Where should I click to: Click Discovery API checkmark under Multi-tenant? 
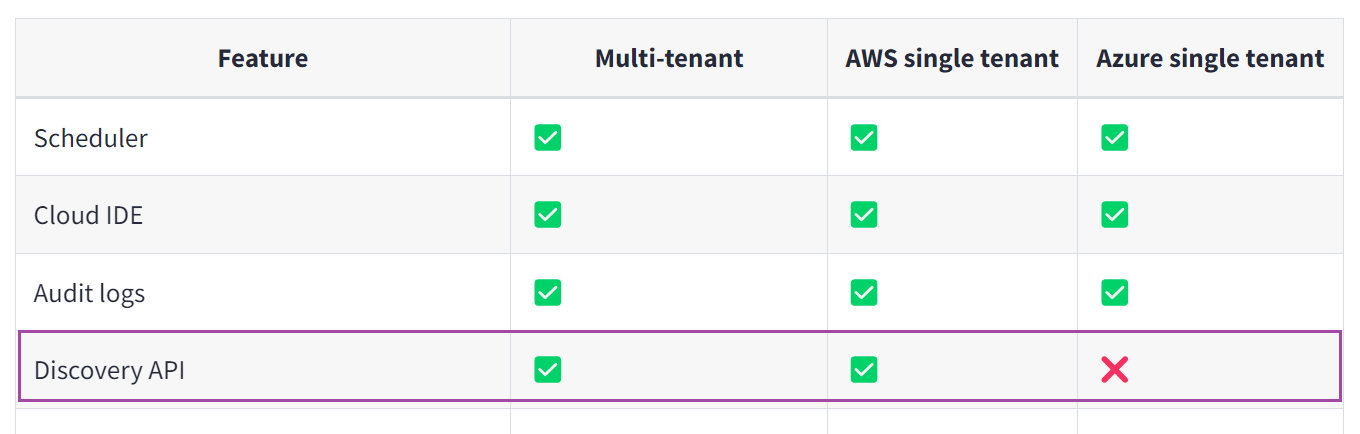(547, 370)
